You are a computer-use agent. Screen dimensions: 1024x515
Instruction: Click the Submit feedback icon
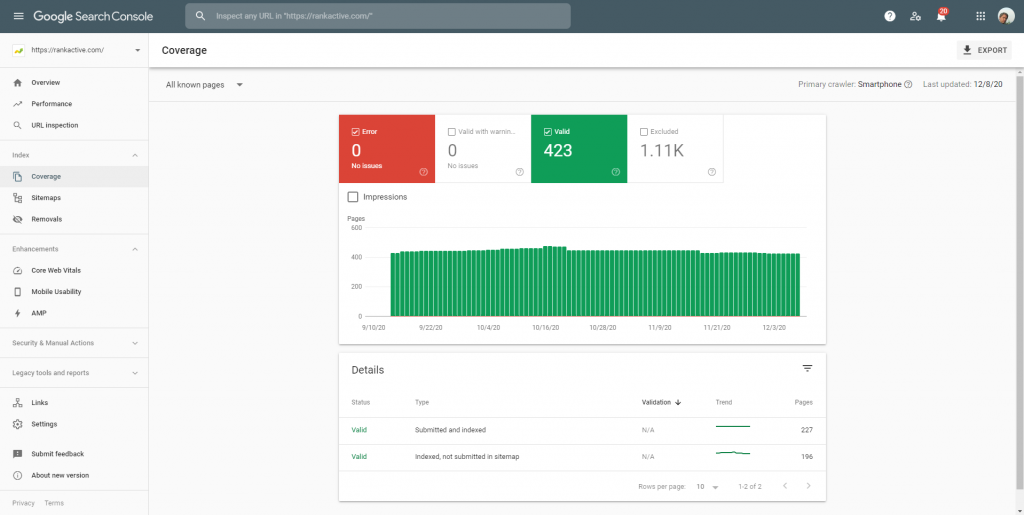click(18, 454)
